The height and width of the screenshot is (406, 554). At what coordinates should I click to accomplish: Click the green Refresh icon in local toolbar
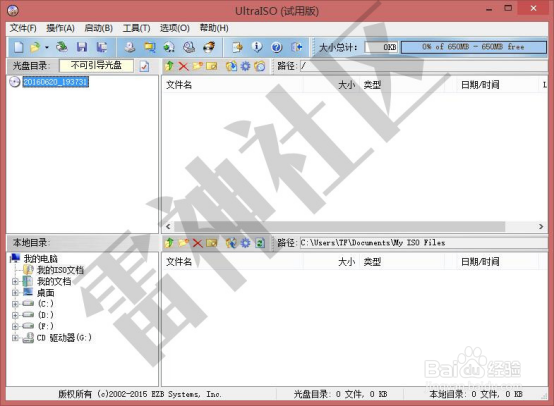pos(260,243)
